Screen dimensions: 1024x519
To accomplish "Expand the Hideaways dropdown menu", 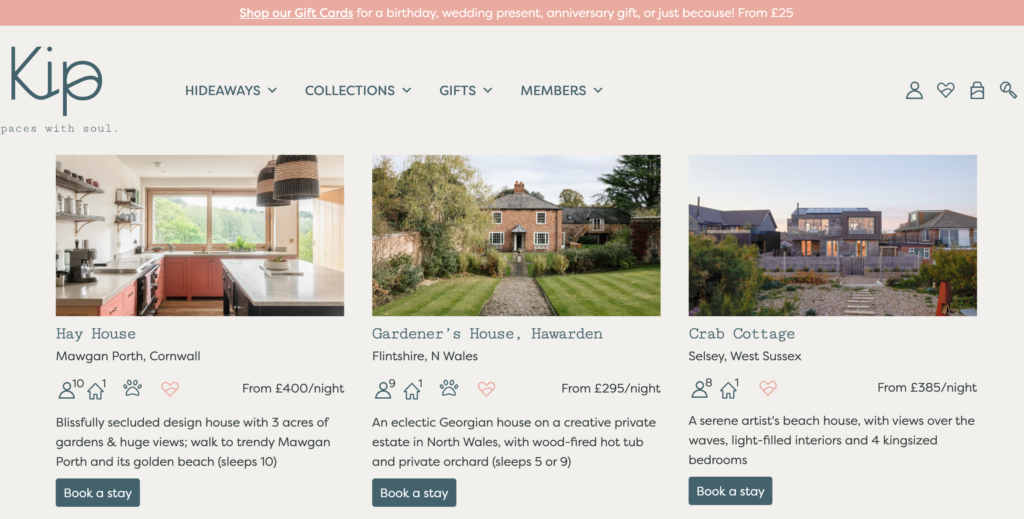I will click(x=231, y=90).
